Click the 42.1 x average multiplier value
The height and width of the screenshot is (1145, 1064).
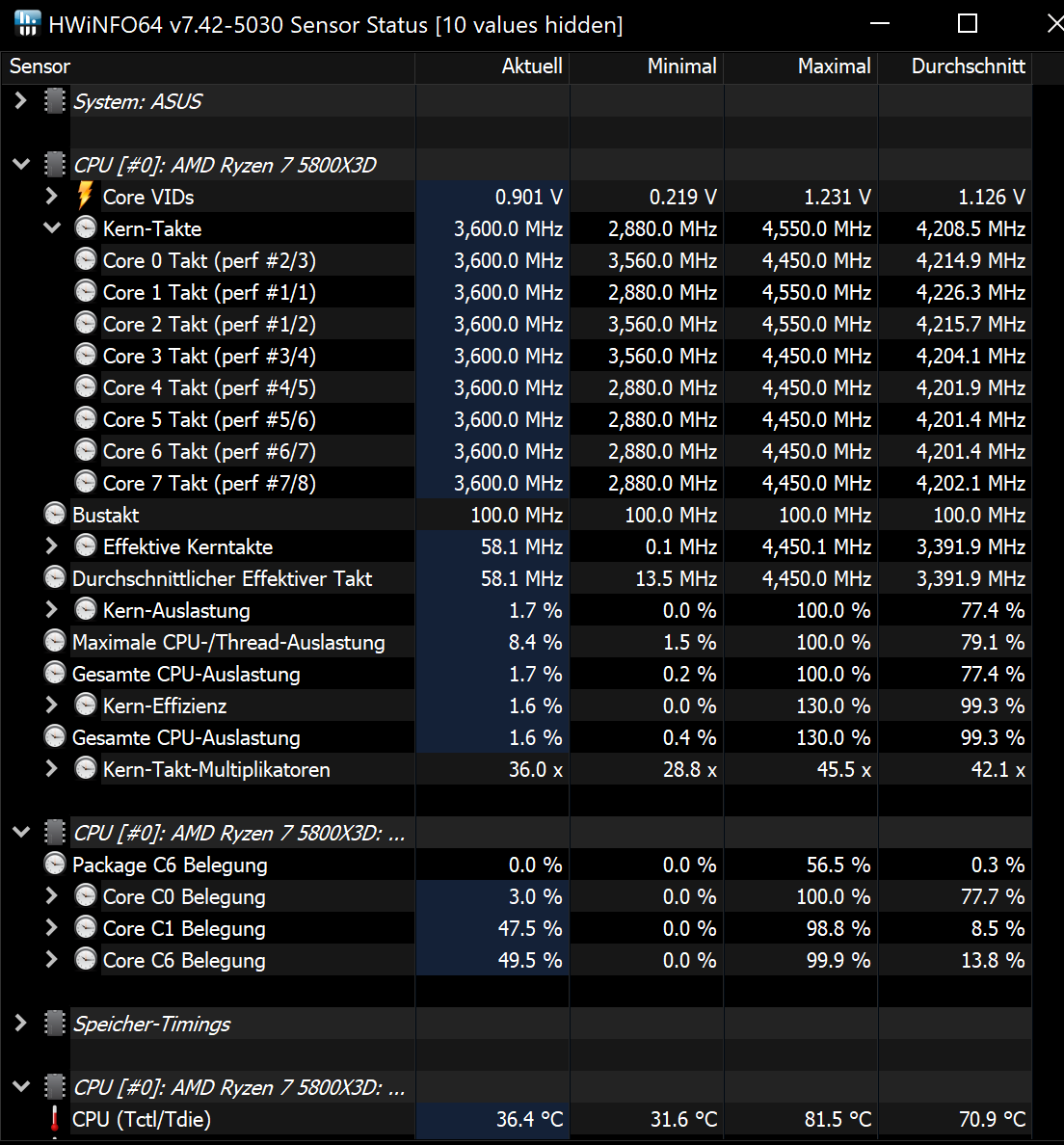(x=997, y=769)
